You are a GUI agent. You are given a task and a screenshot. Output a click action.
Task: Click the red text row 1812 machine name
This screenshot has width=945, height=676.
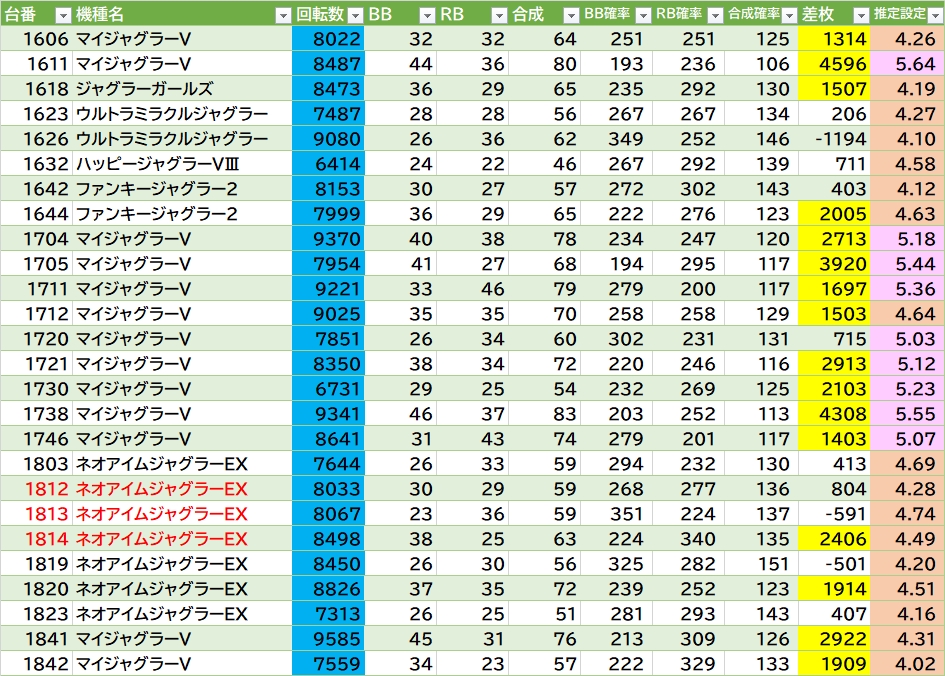(x=161, y=489)
